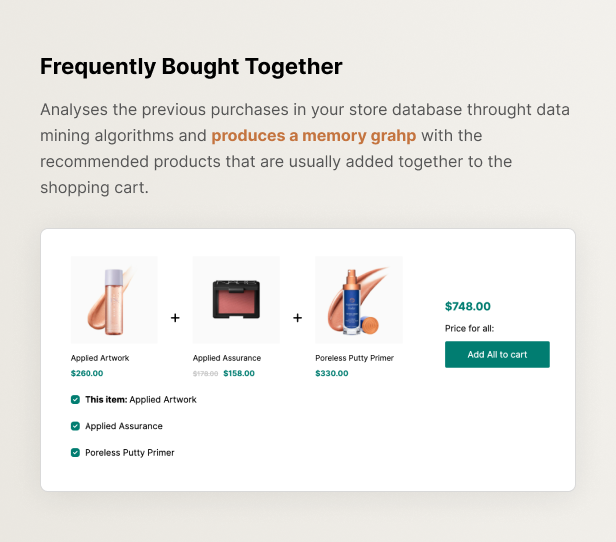The image size is (616, 542).
Task: Uncheck the This item: Applied Artwork checkbox
Action: (x=75, y=399)
